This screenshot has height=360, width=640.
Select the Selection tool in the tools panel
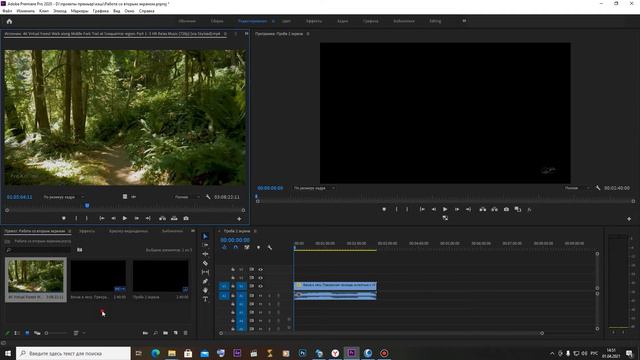[x=205, y=236]
